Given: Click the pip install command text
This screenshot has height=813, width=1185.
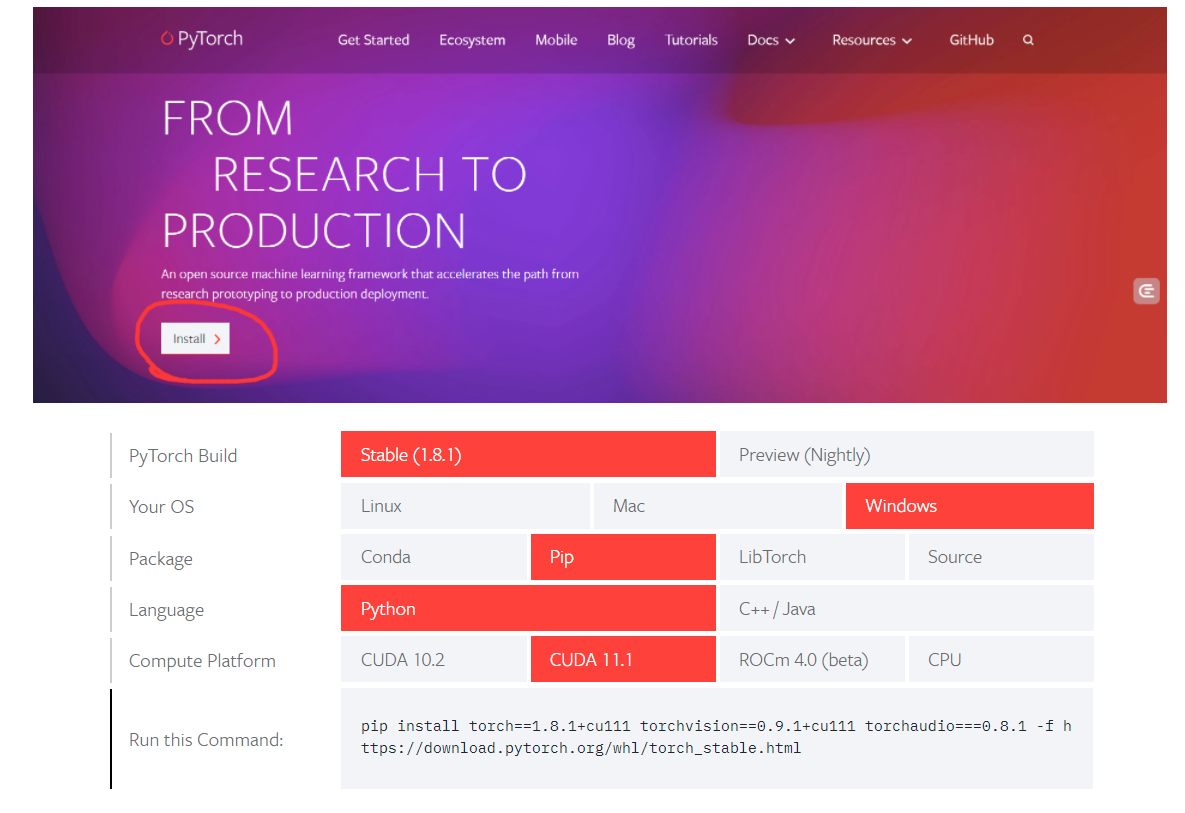Looking at the screenshot, I should pos(716,737).
